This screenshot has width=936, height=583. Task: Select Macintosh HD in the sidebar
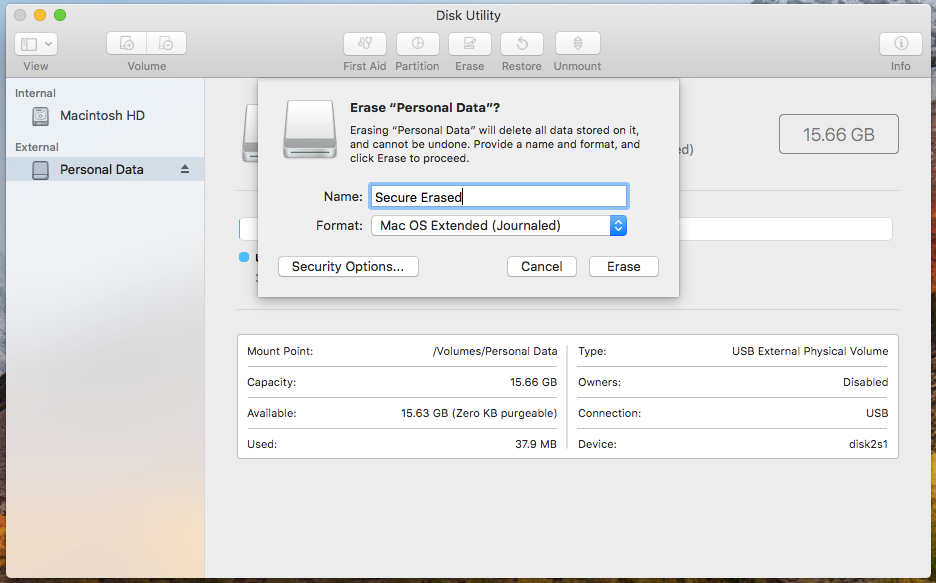point(104,116)
